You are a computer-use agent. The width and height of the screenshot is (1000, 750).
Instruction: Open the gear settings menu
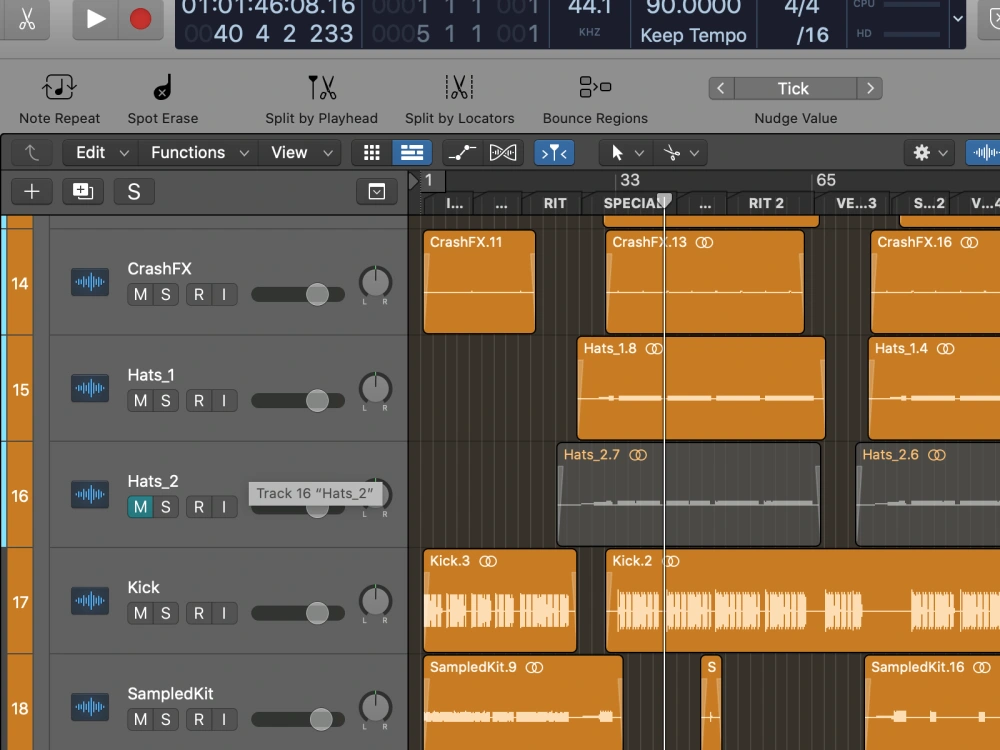pos(929,152)
